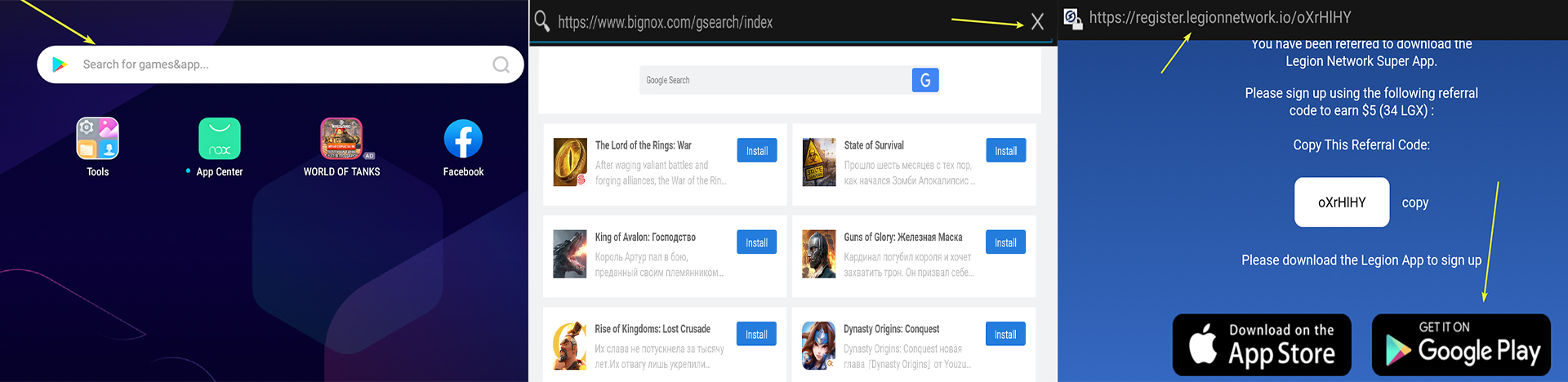1568x382 pixels.
Task: Click the site icon beside legionnetwork URL
Action: click(x=1072, y=17)
